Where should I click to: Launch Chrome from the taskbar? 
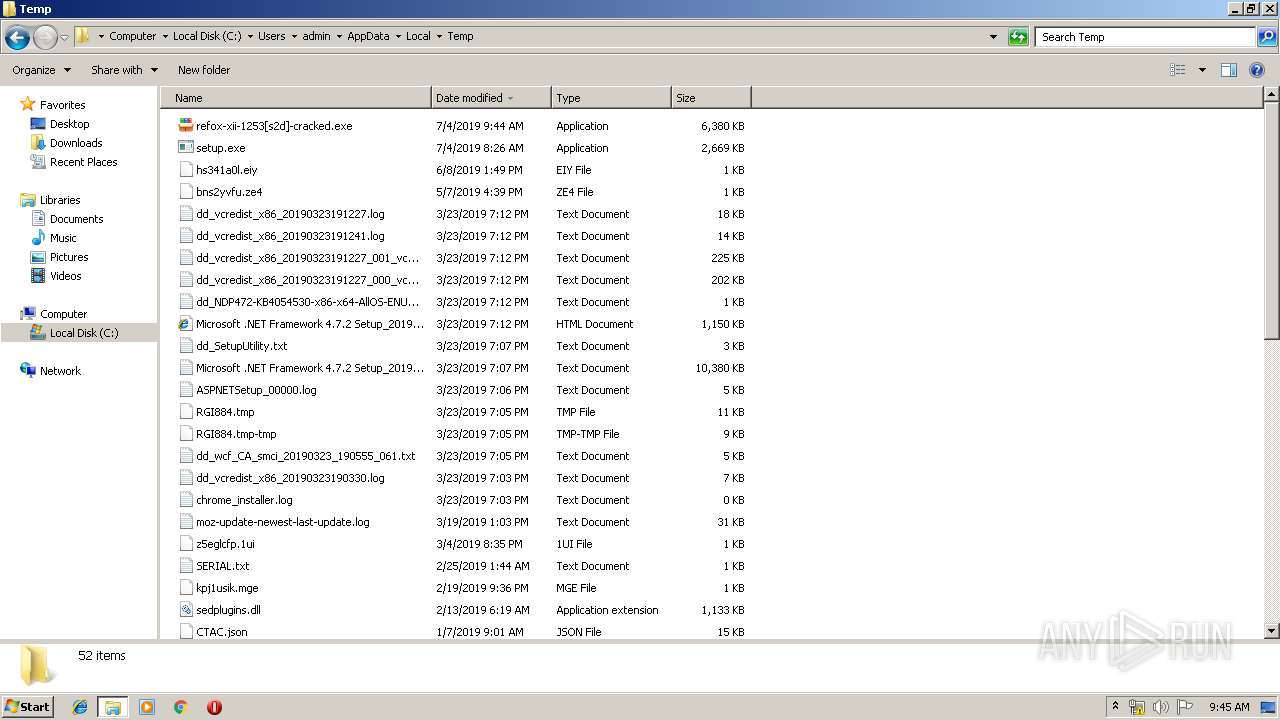tap(181, 707)
